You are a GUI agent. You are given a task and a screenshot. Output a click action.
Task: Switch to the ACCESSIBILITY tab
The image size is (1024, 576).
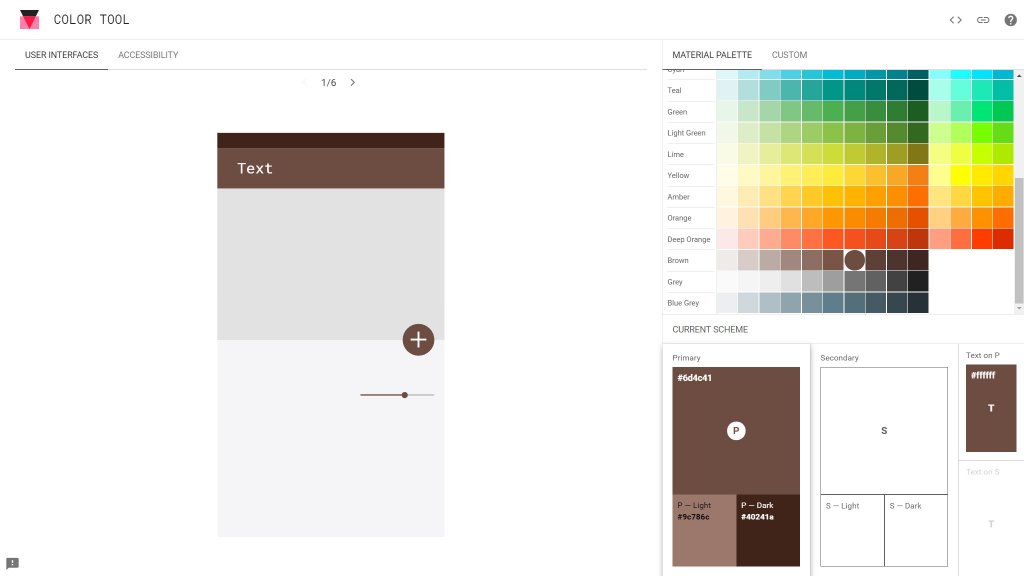click(x=147, y=55)
